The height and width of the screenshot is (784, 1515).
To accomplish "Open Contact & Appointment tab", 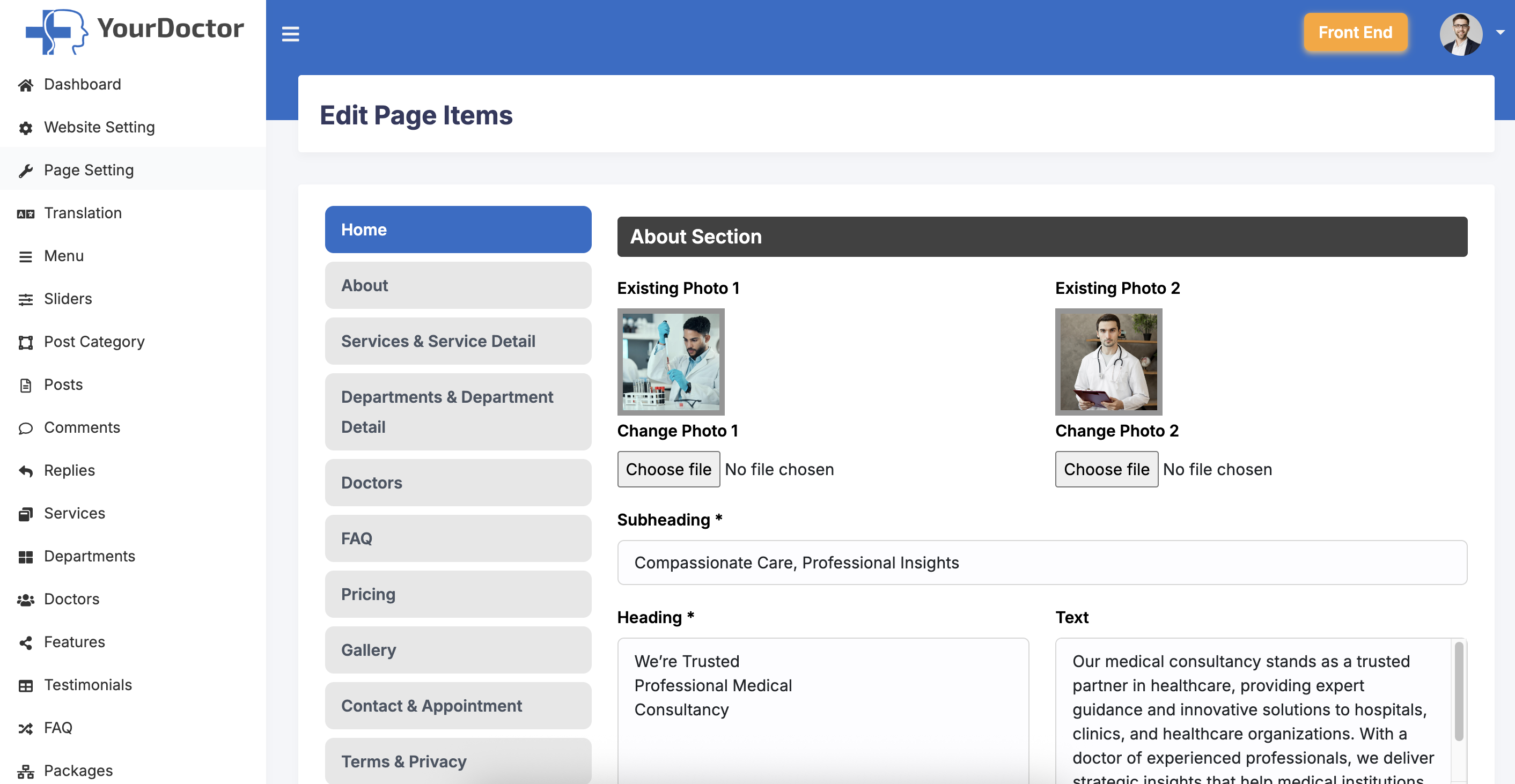I will (x=458, y=706).
